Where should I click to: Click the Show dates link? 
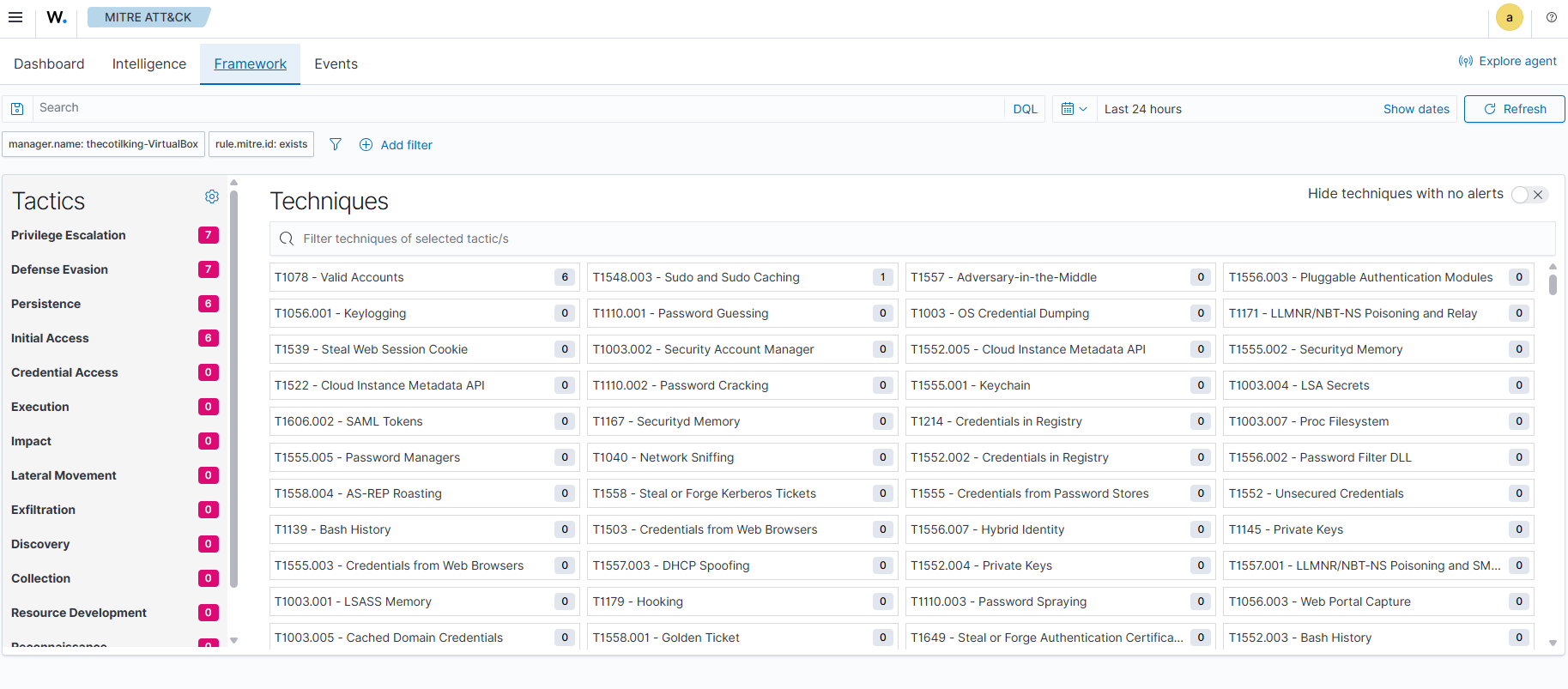click(x=1415, y=109)
